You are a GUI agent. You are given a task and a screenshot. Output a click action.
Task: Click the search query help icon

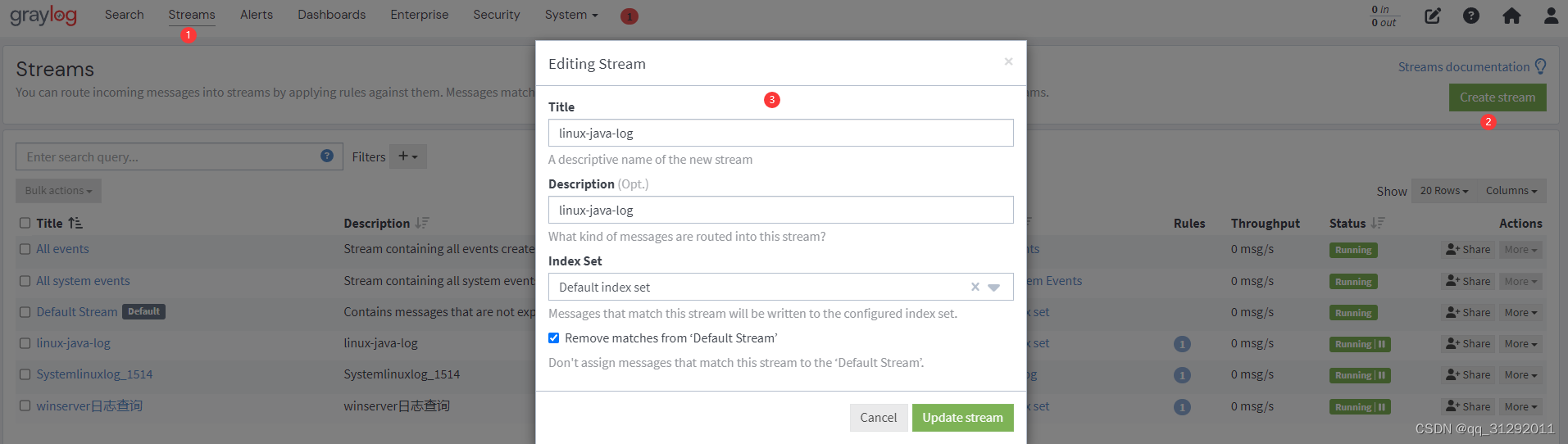pyautogui.click(x=327, y=156)
